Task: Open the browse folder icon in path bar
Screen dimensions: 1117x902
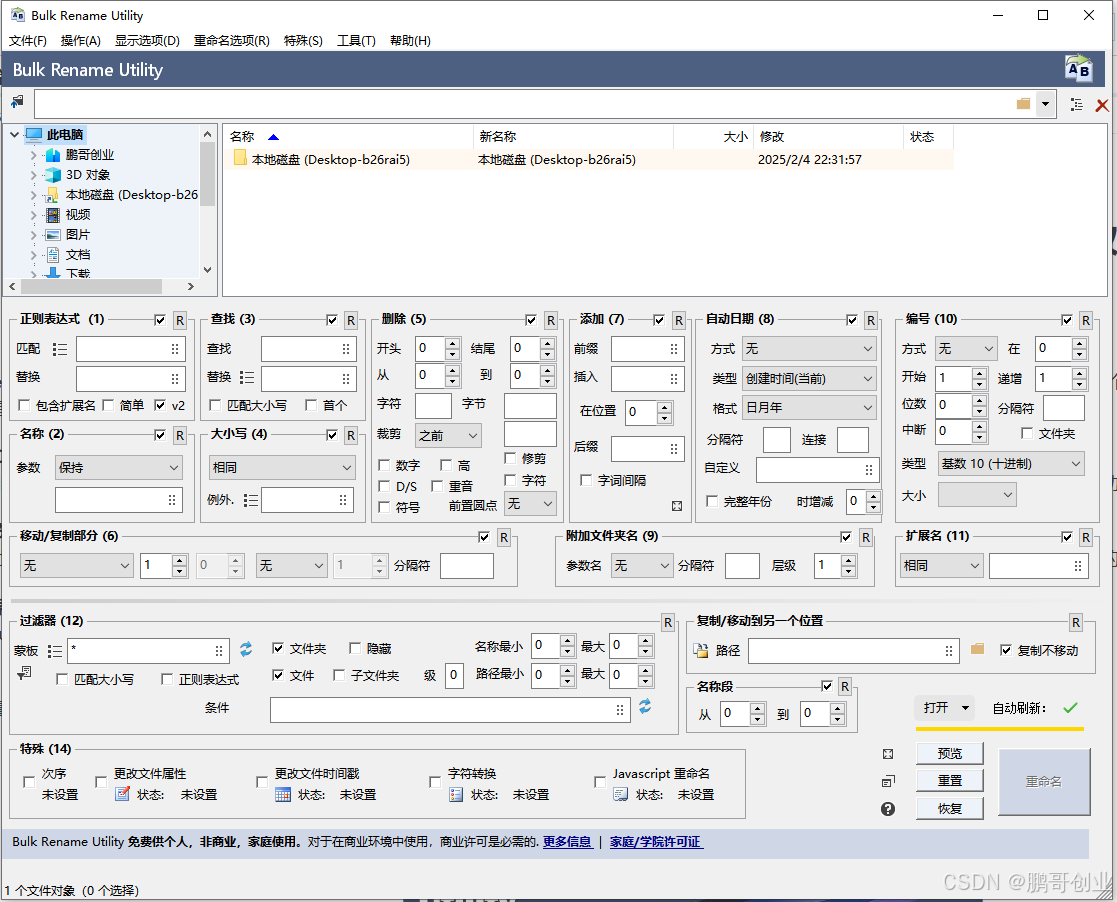Action: [1024, 104]
